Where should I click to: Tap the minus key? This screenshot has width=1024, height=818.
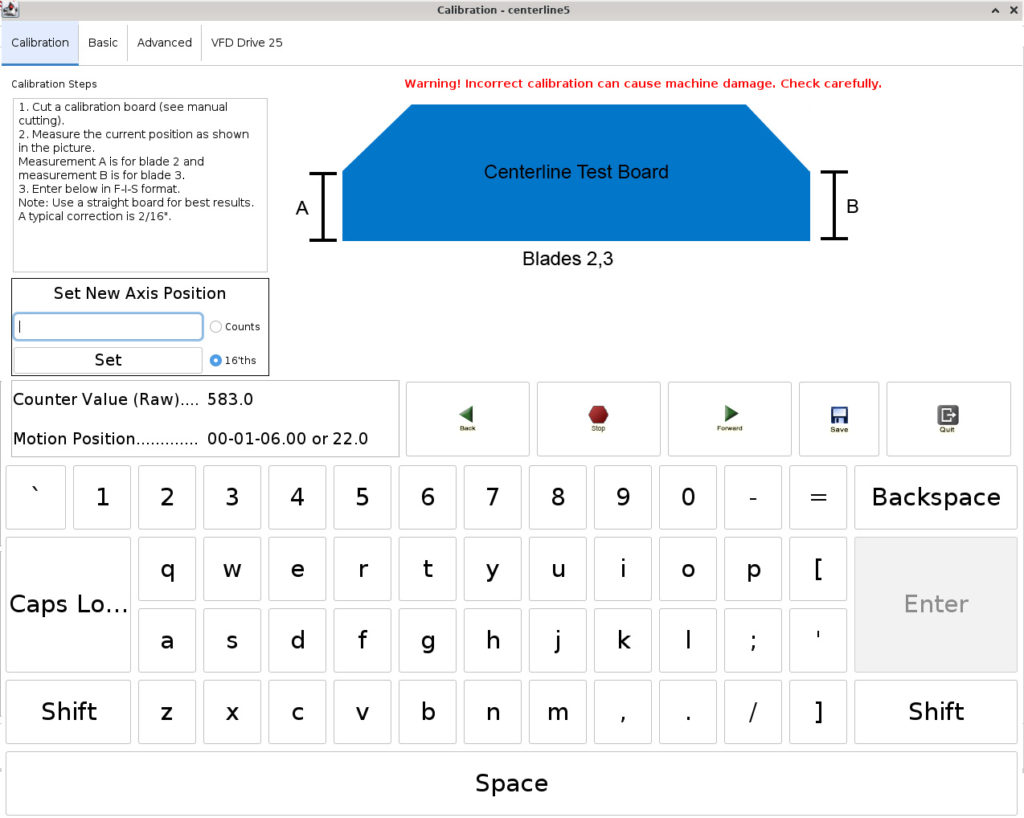[753, 497]
